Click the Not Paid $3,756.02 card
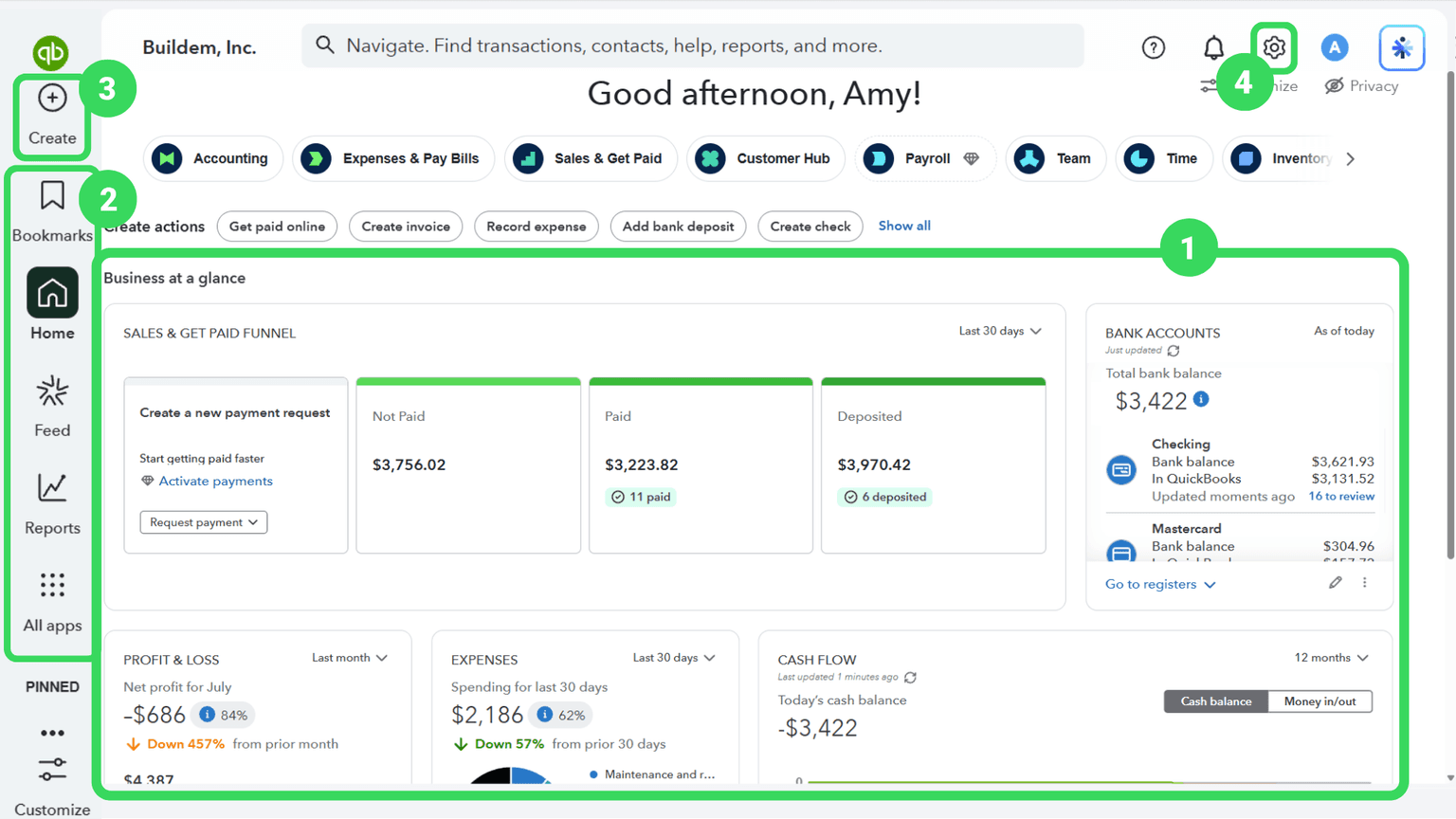This screenshot has height=819, width=1456. (468, 465)
